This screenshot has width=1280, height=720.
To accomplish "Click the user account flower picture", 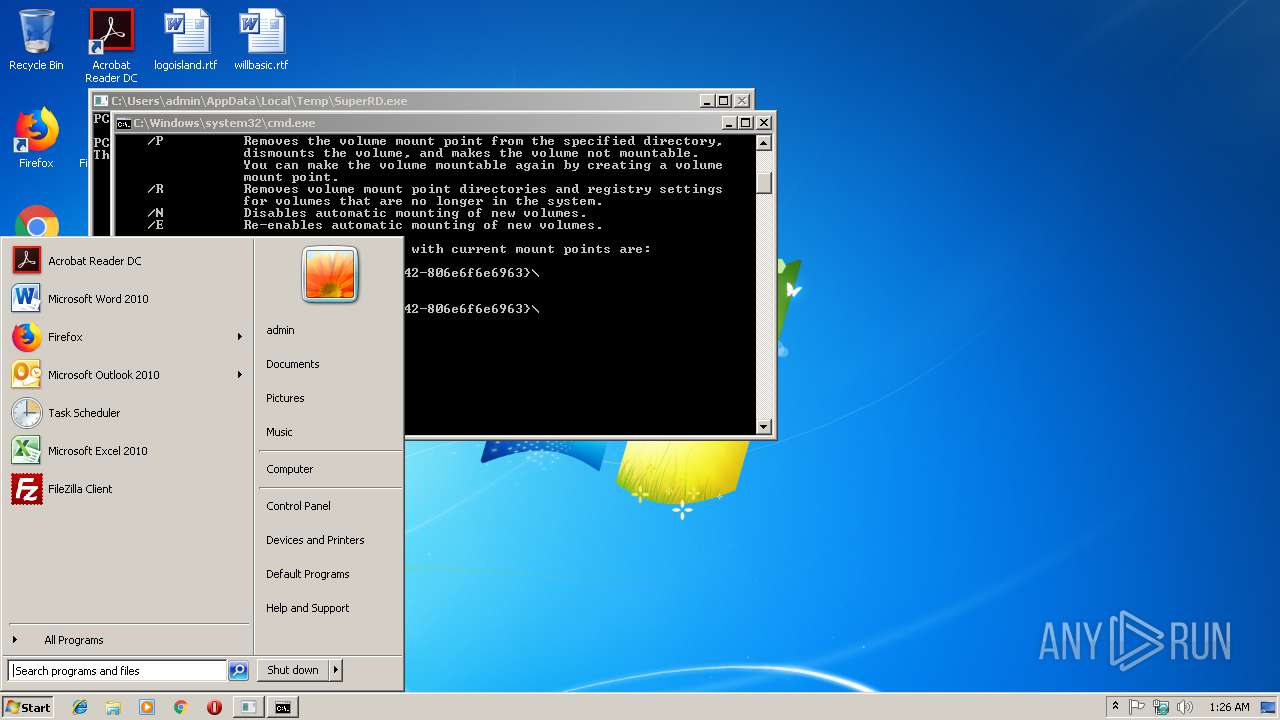I will pos(330,274).
